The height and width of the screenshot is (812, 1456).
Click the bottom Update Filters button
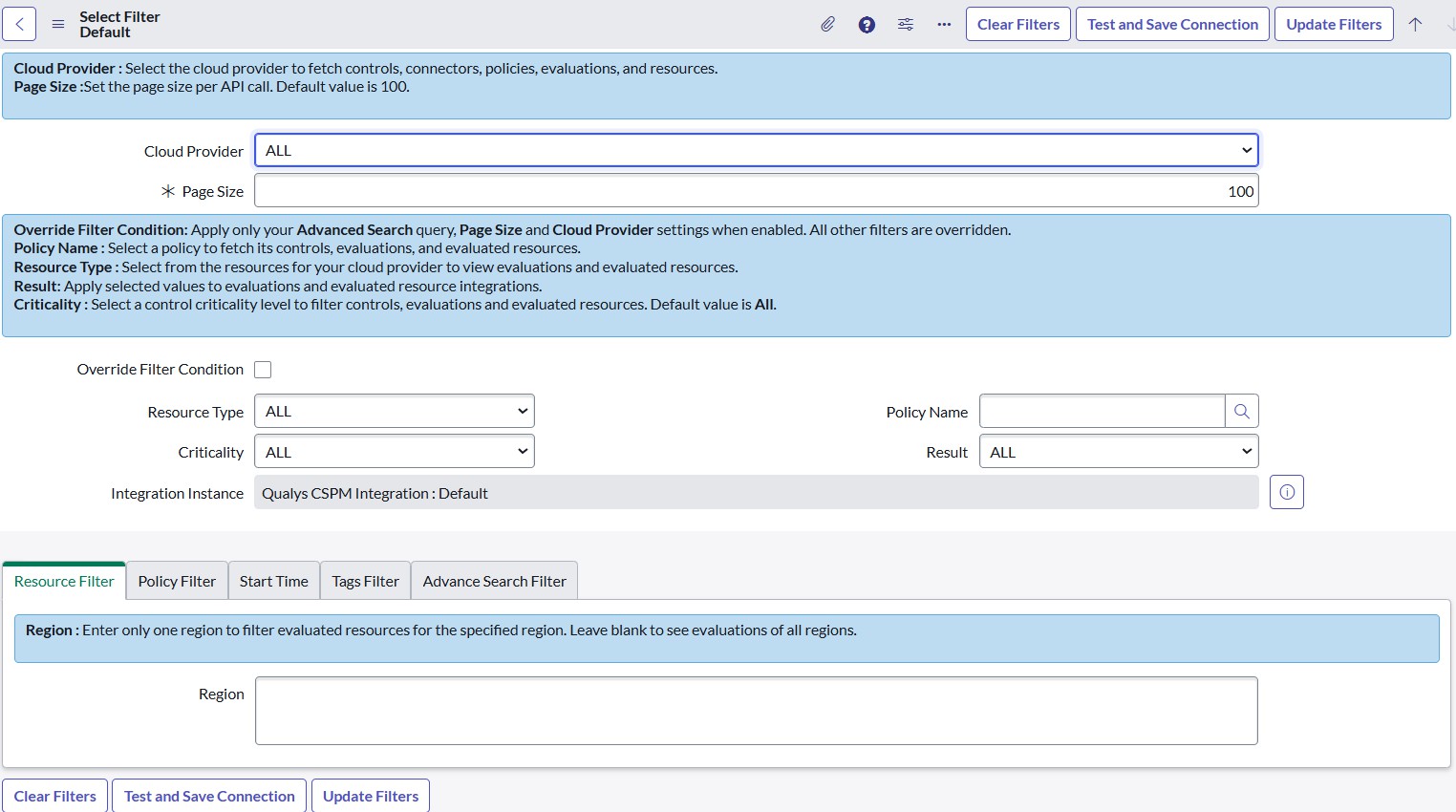371,796
